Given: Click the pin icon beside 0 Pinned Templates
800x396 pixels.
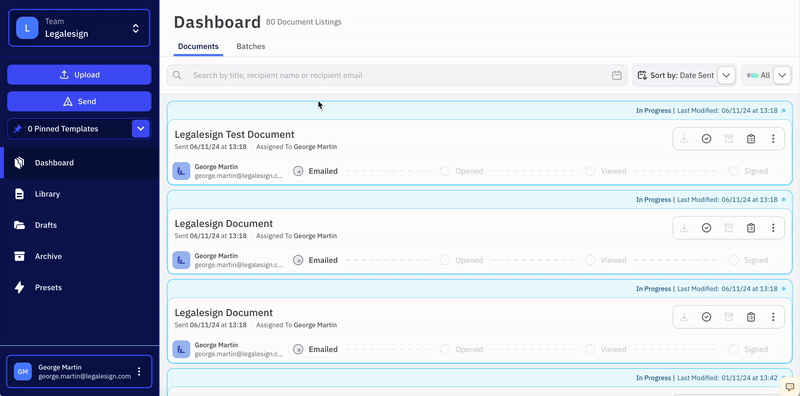Looking at the screenshot, I should click(x=18, y=129).
